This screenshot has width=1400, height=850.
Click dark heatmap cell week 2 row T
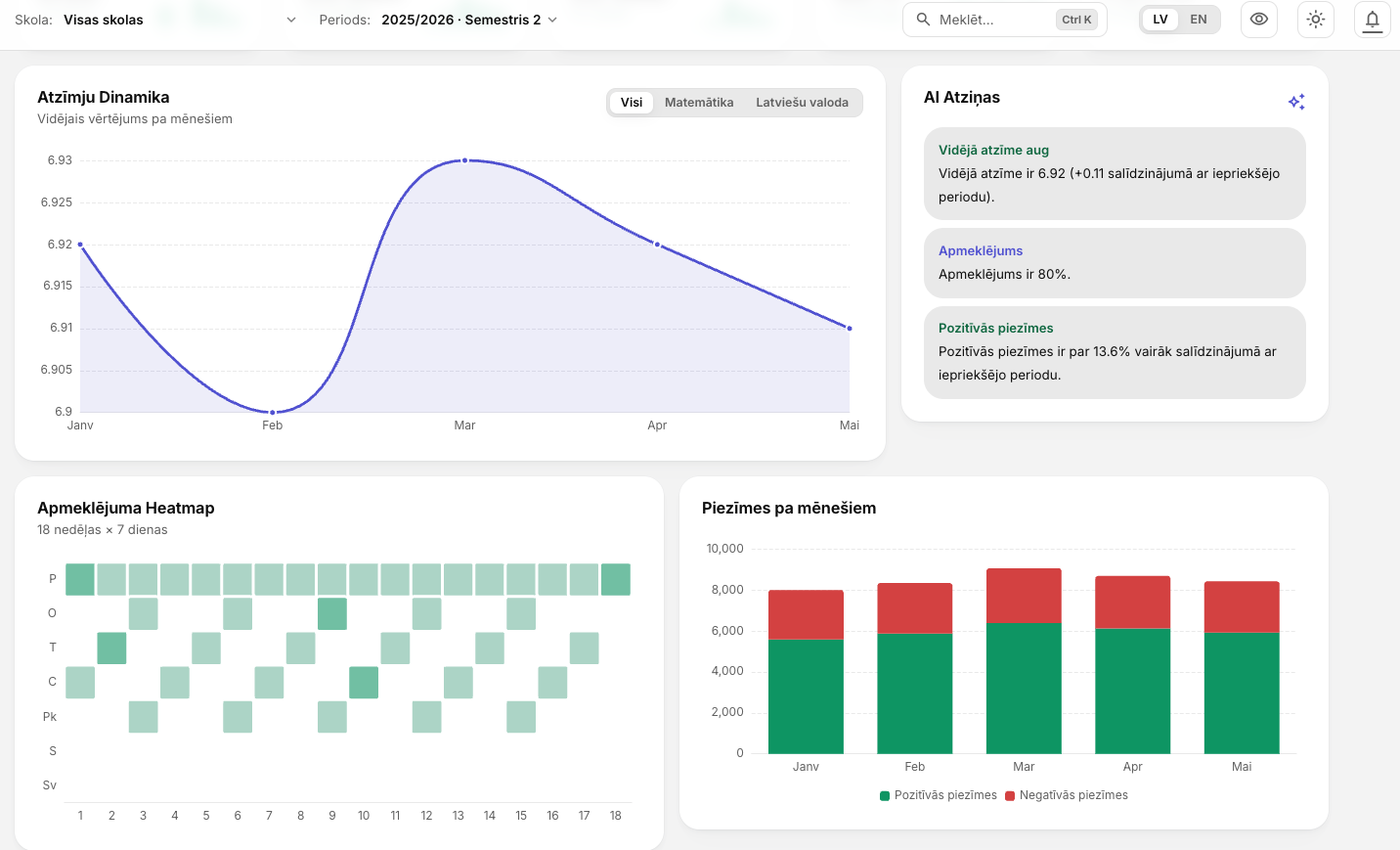(x=111, y=648)
